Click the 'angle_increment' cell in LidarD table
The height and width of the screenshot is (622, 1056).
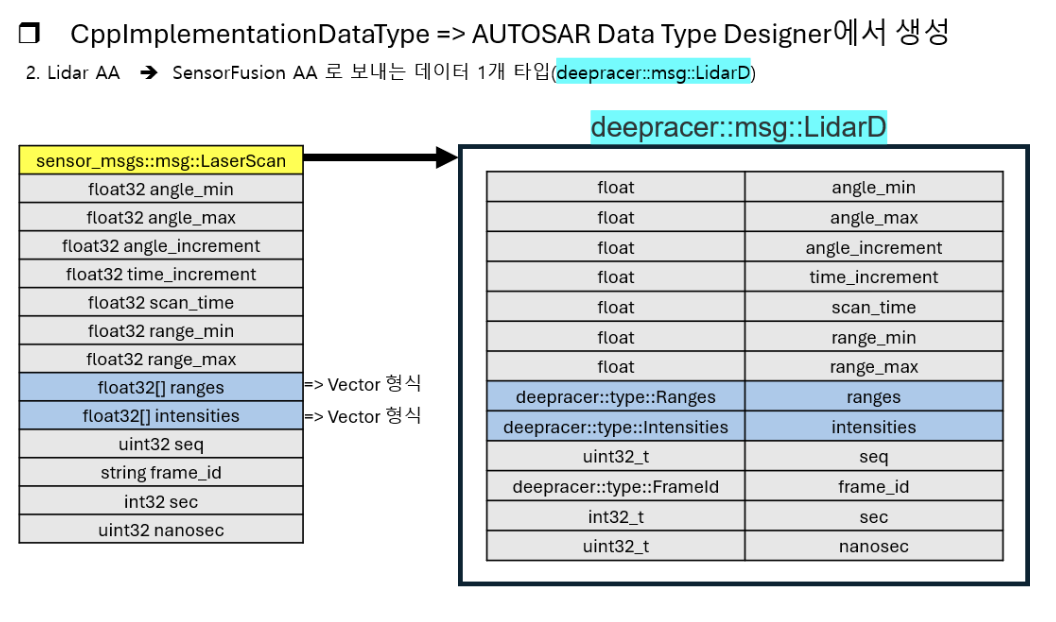pos(873,247)
